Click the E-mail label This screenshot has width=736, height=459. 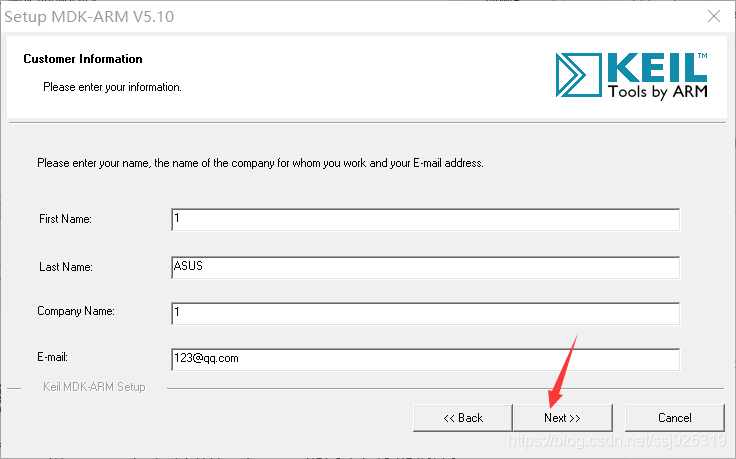click(53, 357)
